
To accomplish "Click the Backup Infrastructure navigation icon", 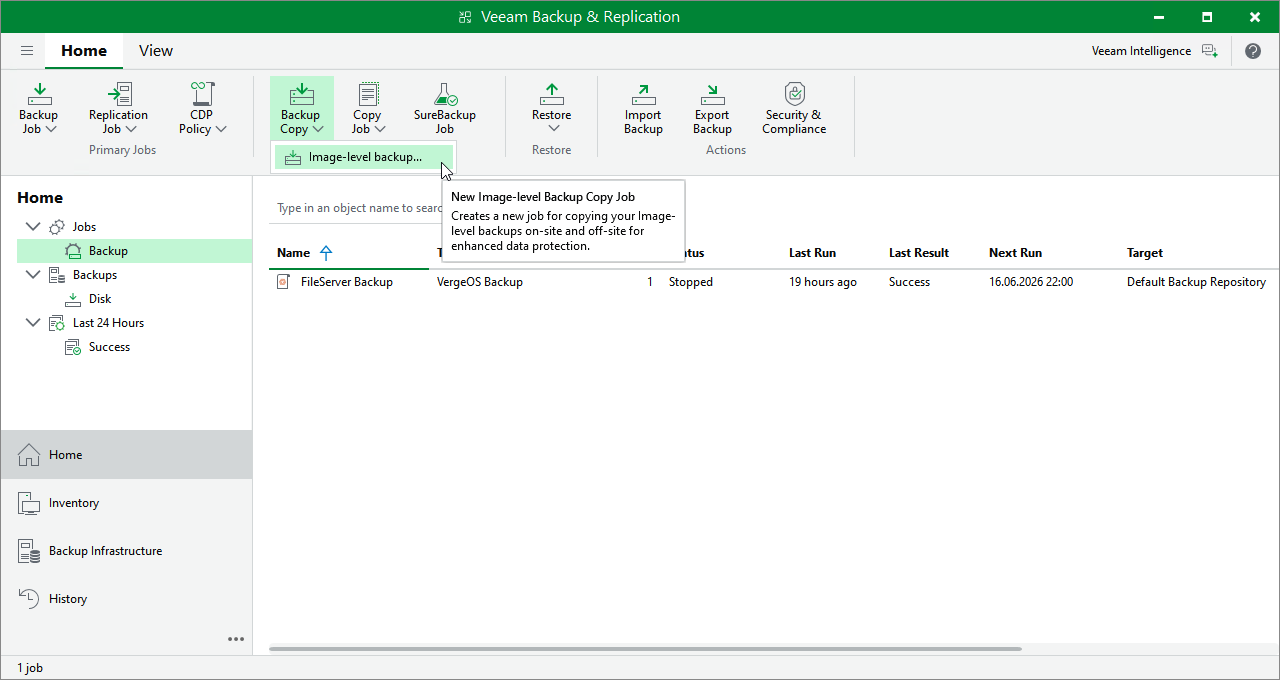I will (29, 551).
